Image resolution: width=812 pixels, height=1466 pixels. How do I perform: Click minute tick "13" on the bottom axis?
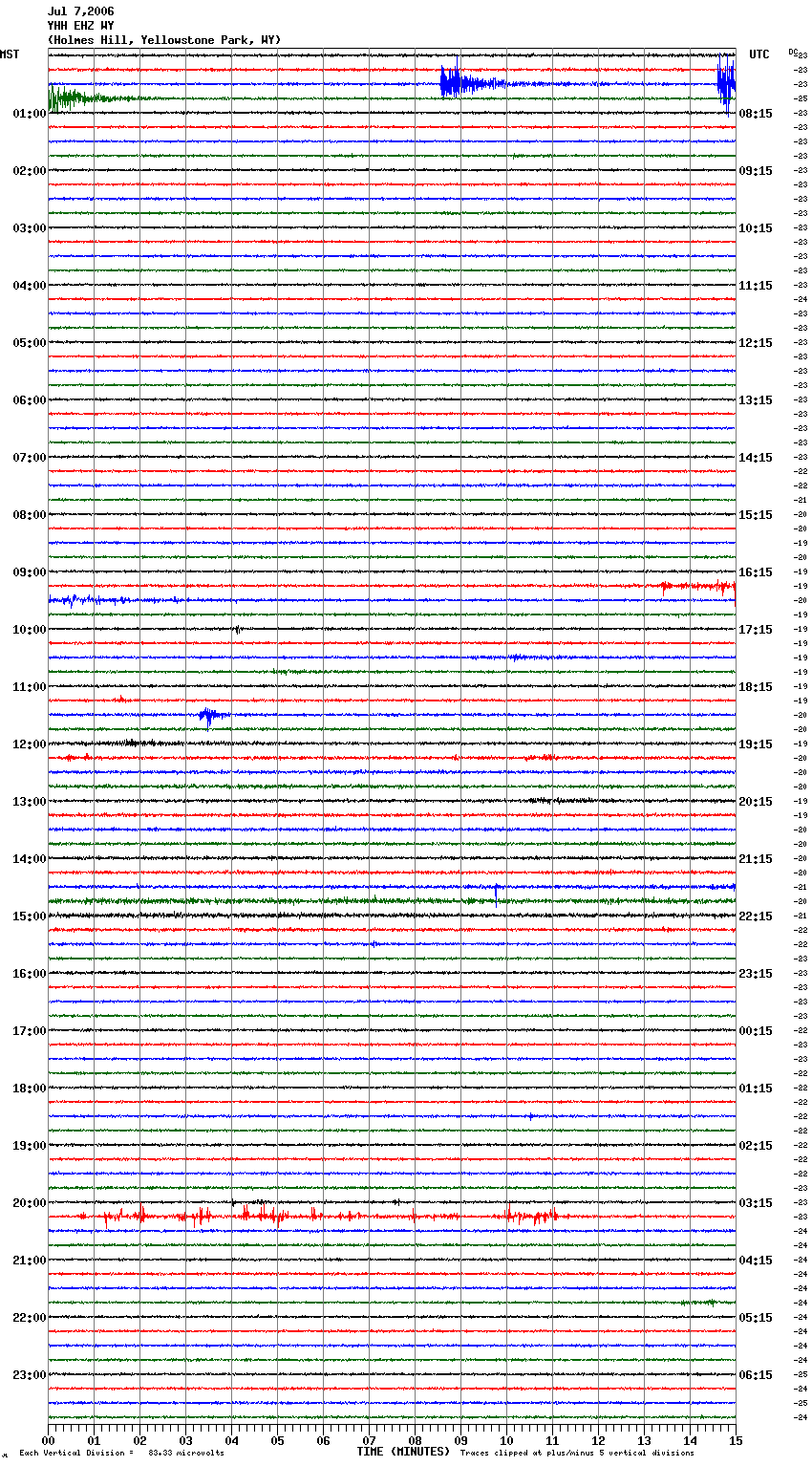click(x=644, y=1440)
